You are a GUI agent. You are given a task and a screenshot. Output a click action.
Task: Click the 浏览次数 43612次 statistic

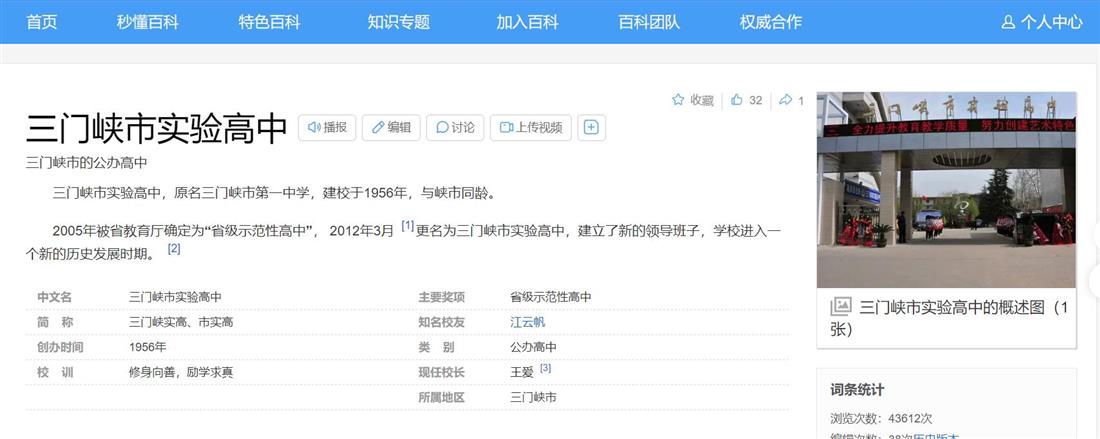point(882,419)
